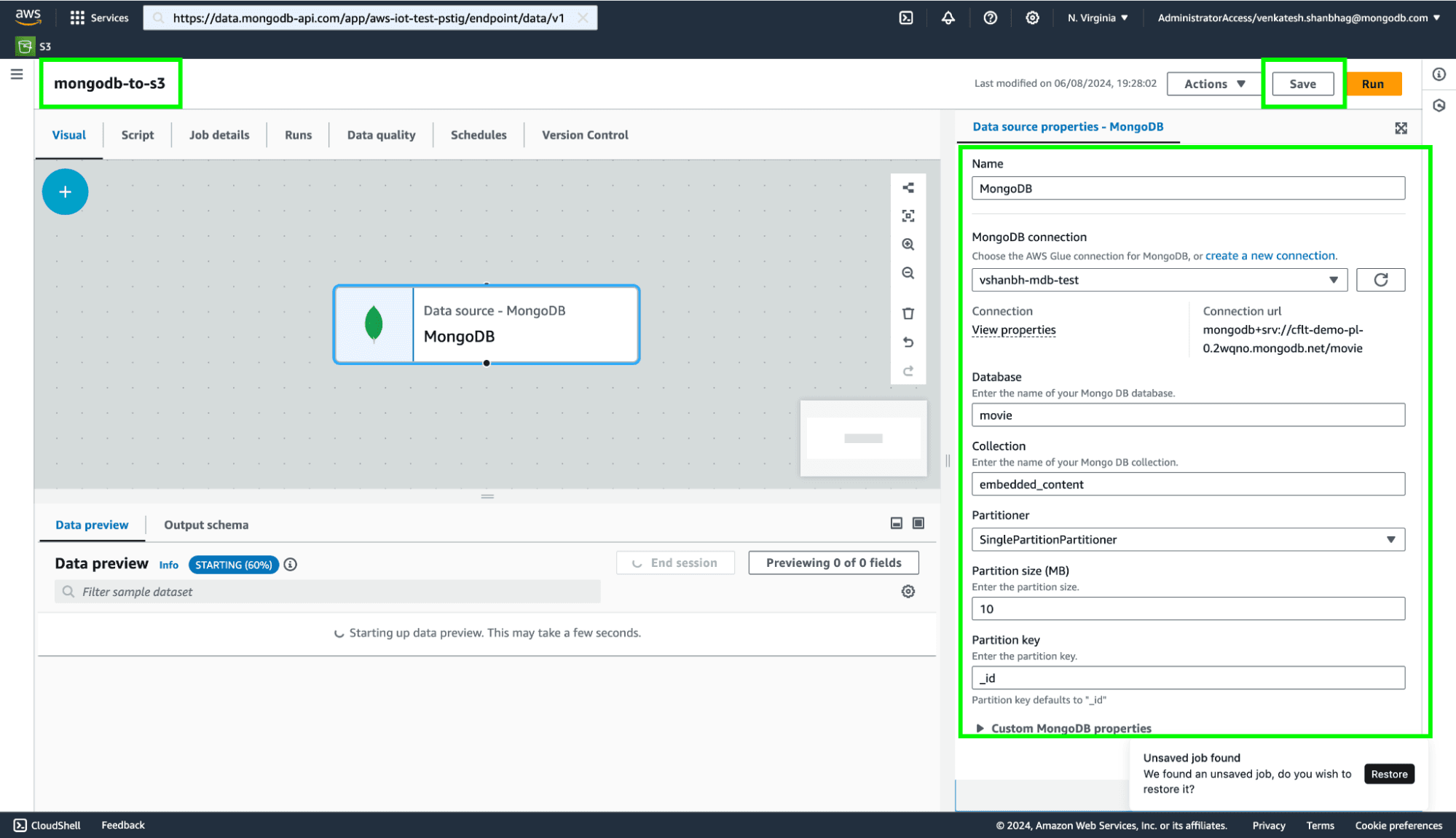Viewport: 1456px width, 838px height.
Task: Click the View properties link
Action: point(1013,330)
